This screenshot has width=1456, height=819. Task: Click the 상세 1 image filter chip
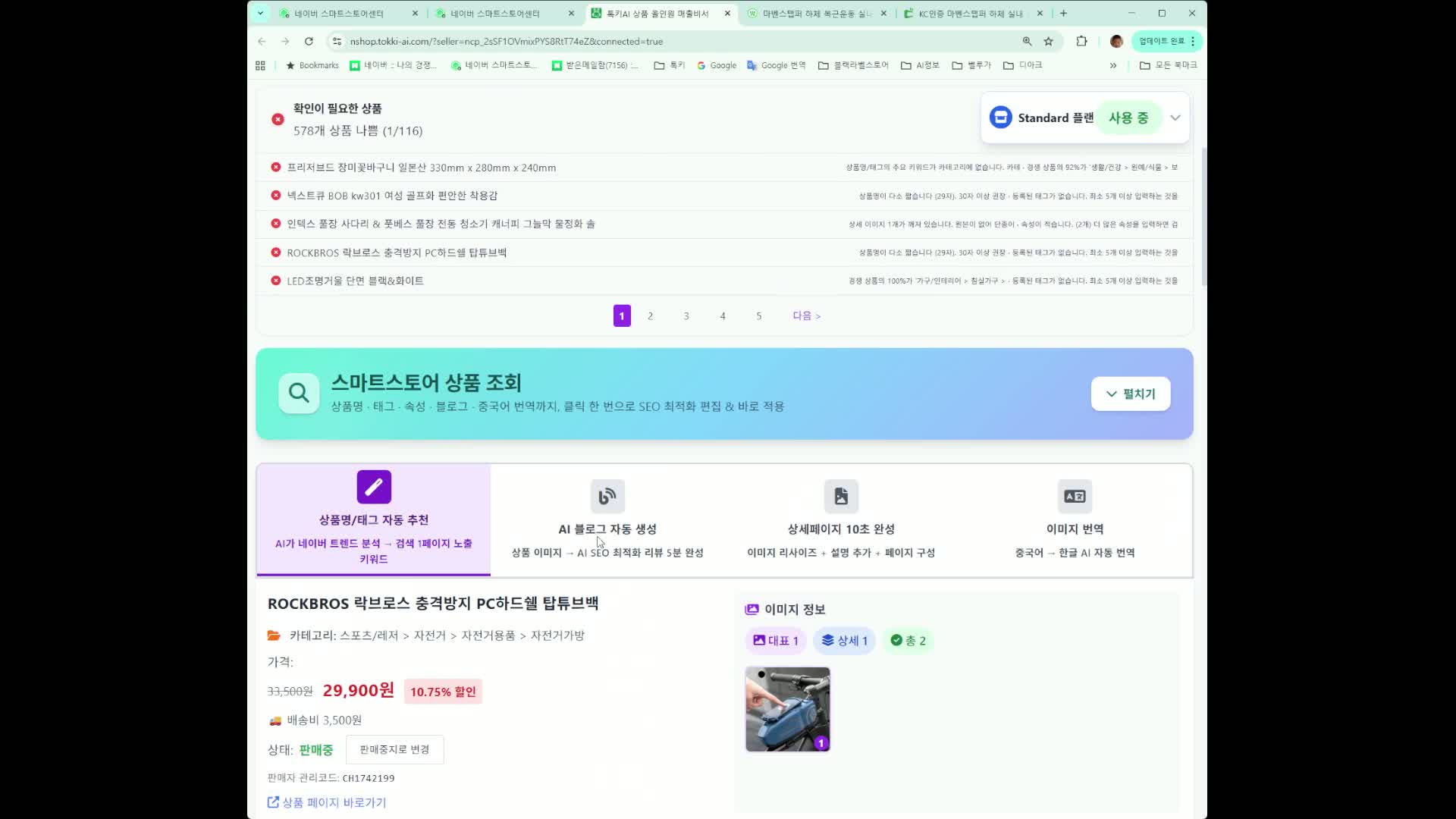(x=845, y=641)
